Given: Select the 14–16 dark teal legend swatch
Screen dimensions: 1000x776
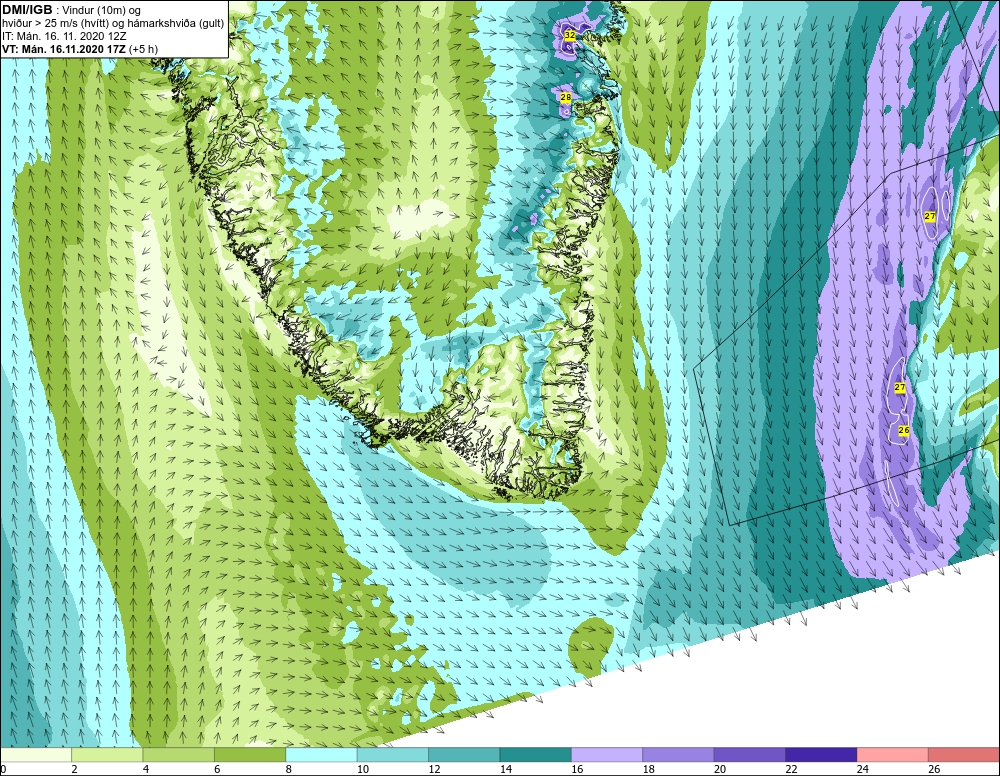Looking at the screenshot, I should 536,755.
